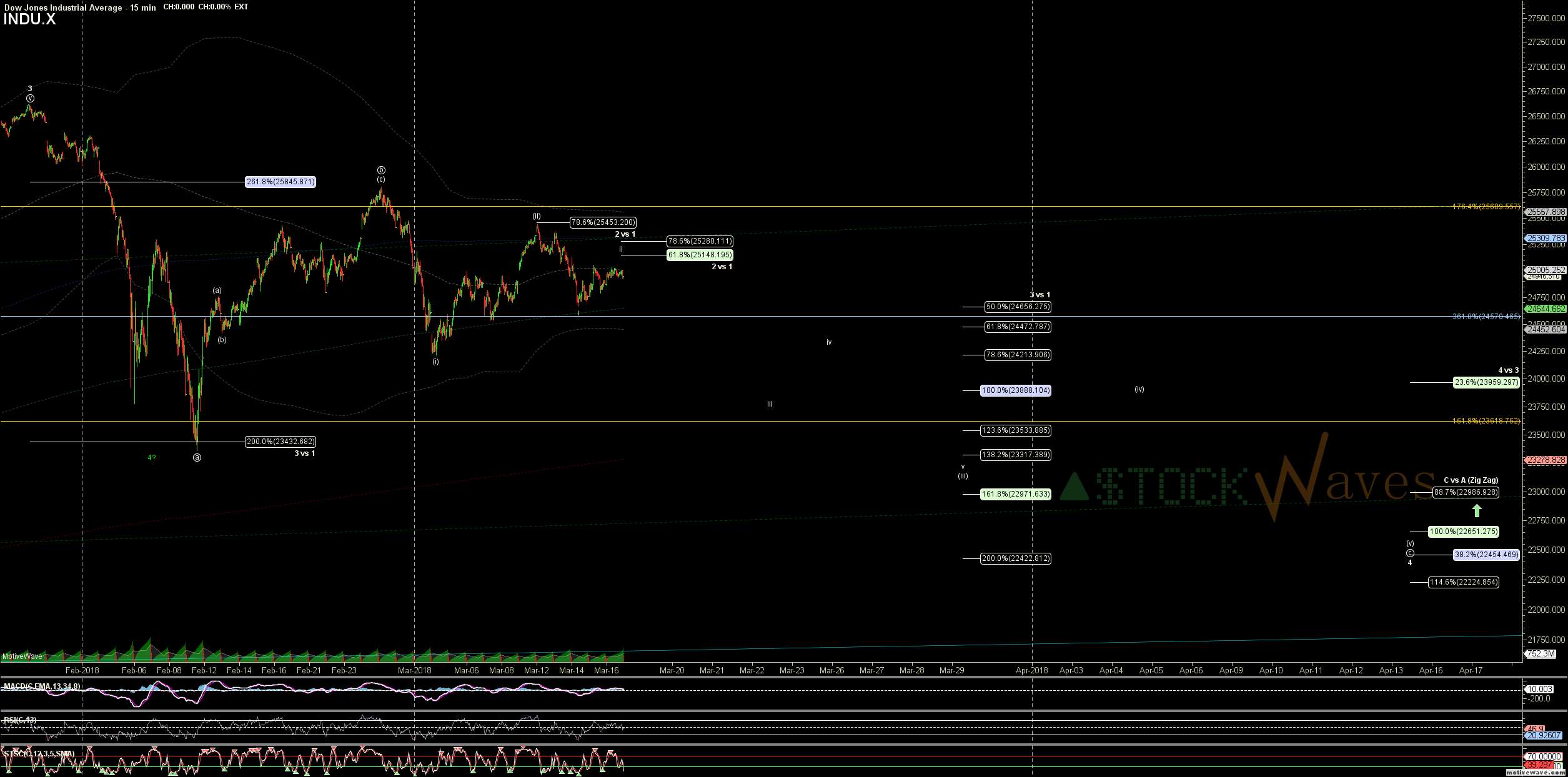Click the 200.0%(22422.812) extension label
Screen dimensions: 1568x777
pyautogui.click(x=1016, y=558)
